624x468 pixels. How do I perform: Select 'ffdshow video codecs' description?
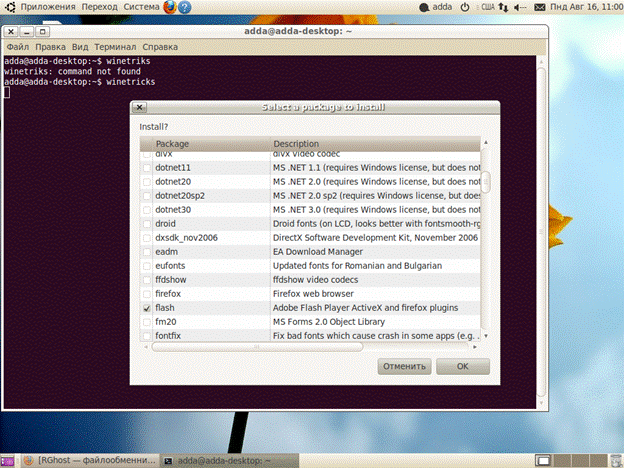point(316,280)
